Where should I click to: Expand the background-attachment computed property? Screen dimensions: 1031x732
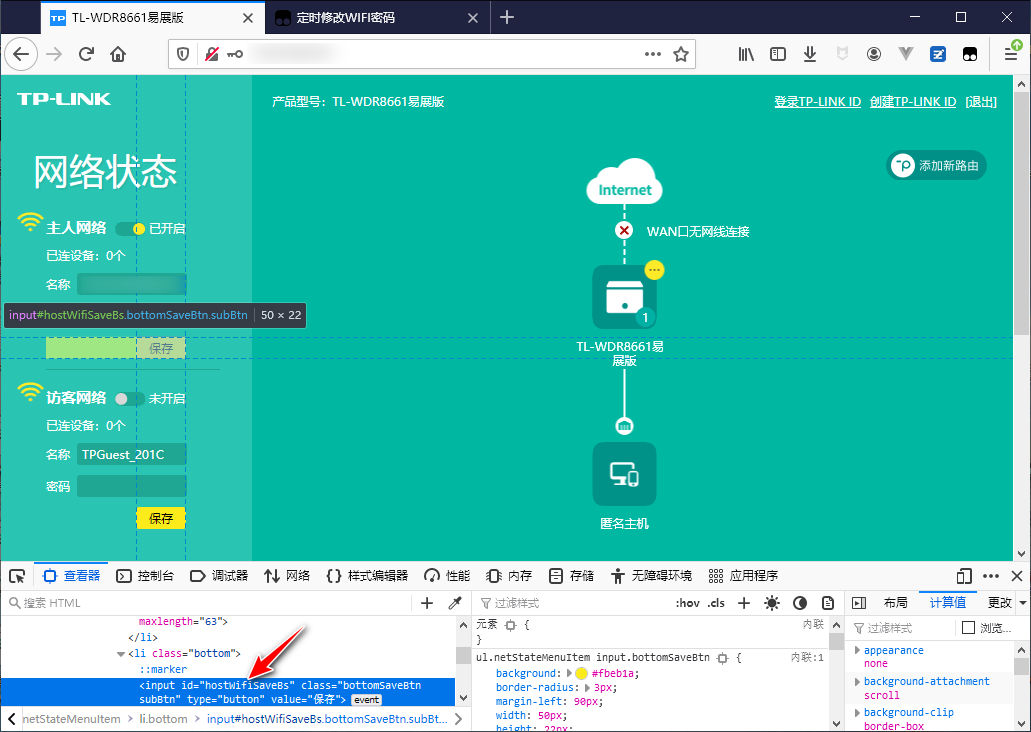tap(857, 681)
